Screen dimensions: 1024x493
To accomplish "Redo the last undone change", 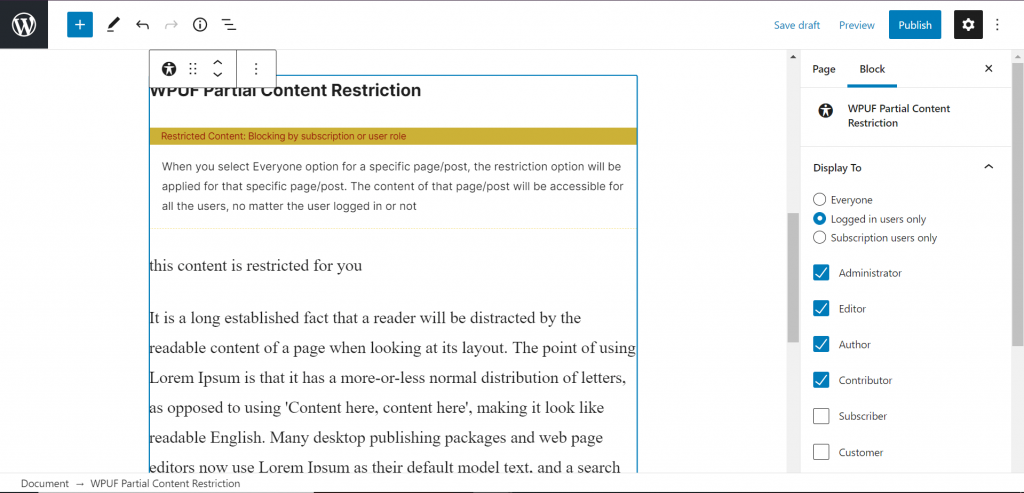I will point(171,25).
